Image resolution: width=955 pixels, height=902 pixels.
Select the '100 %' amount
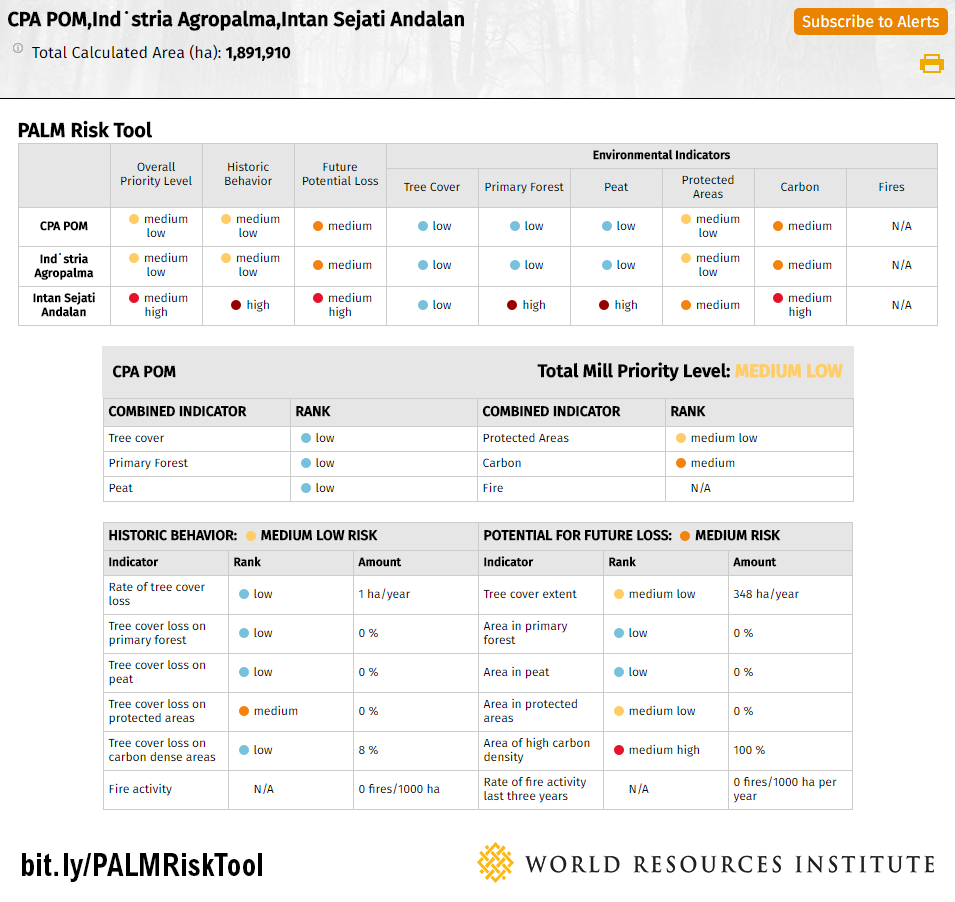click(x=749, y=750)
